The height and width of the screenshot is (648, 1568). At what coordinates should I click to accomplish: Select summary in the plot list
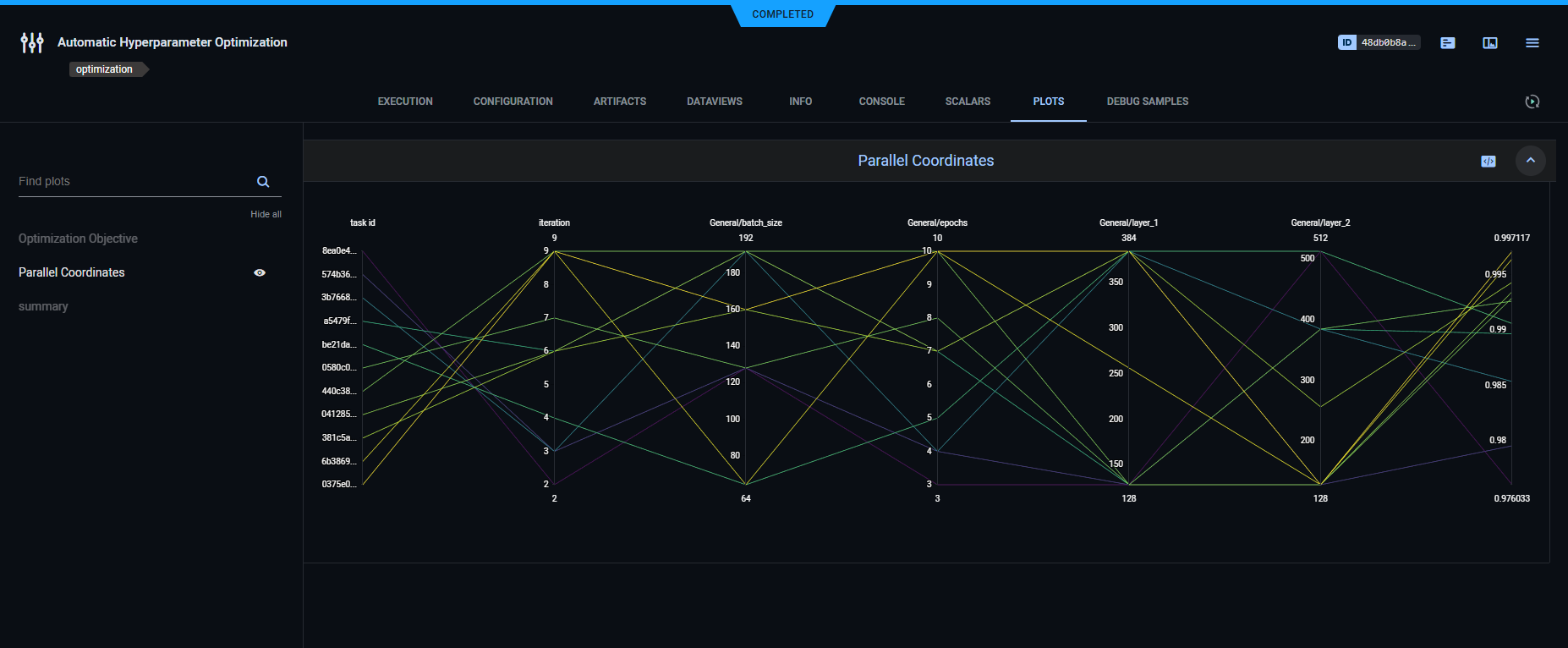(x=43, y=306)
